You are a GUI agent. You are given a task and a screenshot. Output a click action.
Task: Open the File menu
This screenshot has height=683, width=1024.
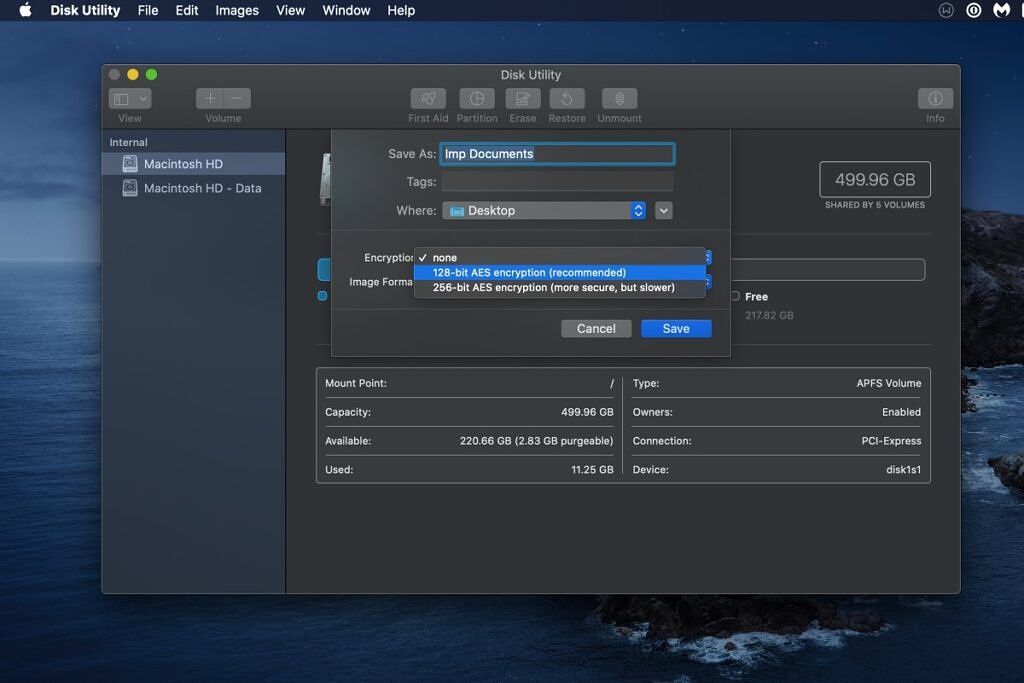148,10
